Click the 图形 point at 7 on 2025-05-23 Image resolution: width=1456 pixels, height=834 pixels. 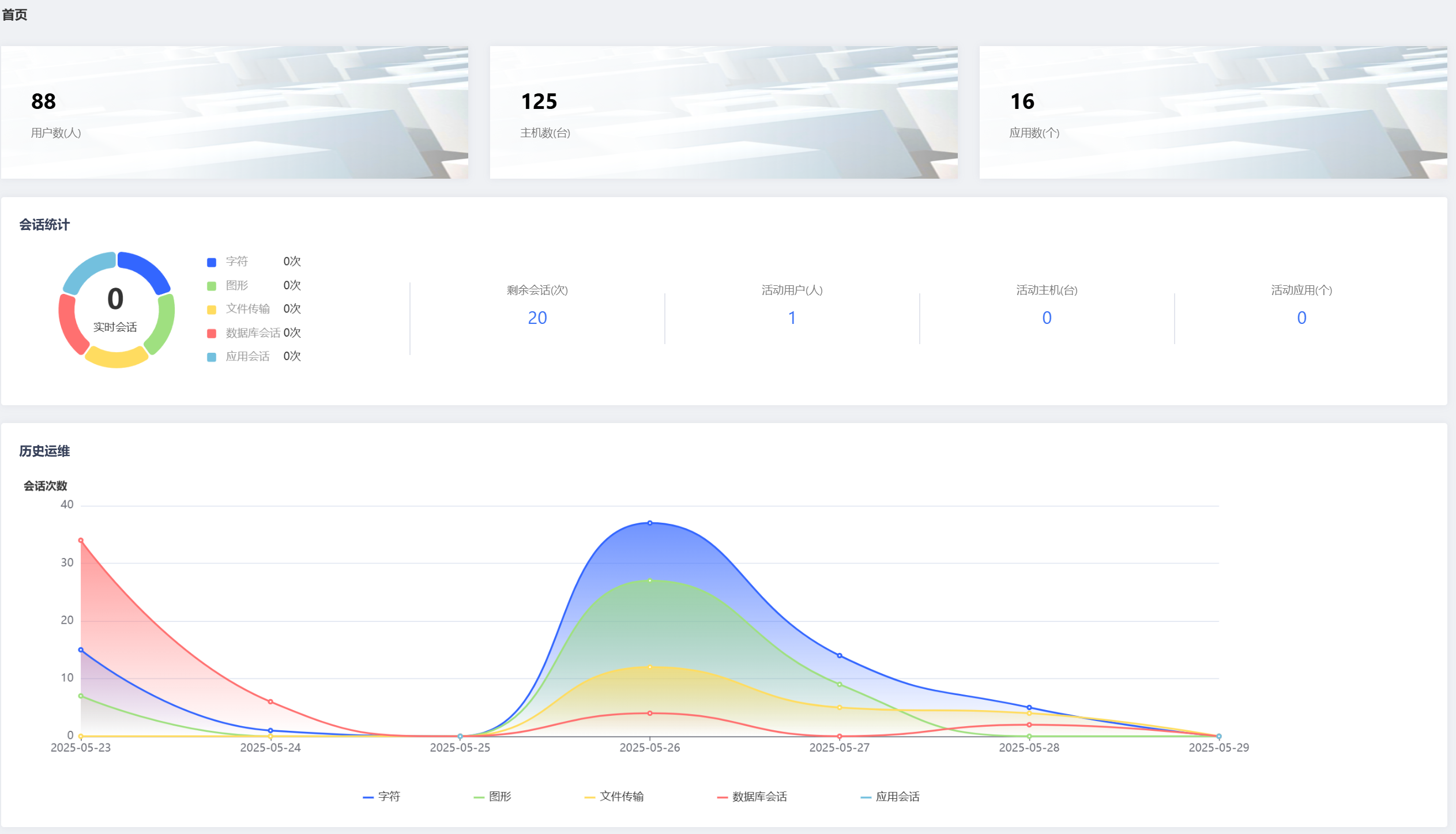(81, 696)
